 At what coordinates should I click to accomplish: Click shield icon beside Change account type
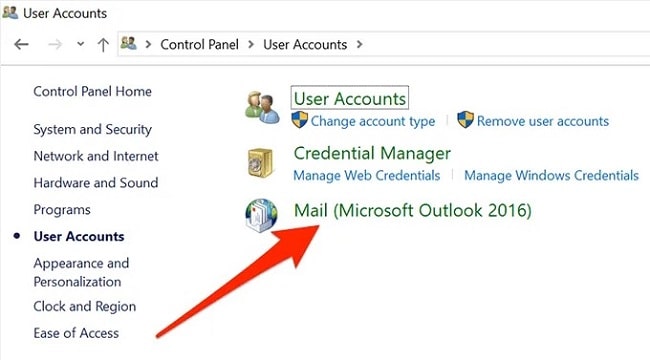pyautogui.click(x=300, y=120)
